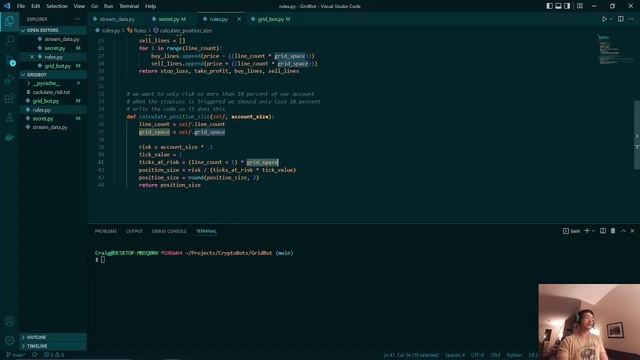Open grid_bot.py in the GRIDBOT file tree
Image resolution: width=640 pixels, height=360 pixels.
[x=53, y=101]
